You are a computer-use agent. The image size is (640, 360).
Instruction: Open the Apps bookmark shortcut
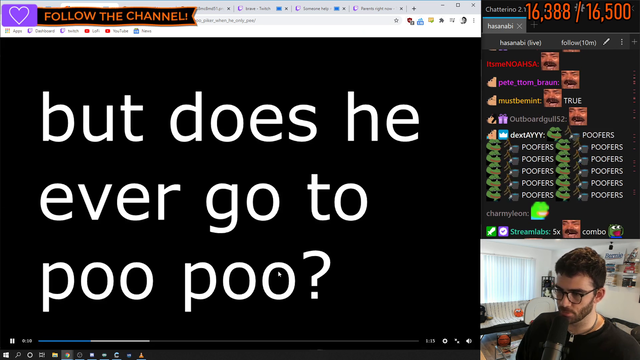14,31
